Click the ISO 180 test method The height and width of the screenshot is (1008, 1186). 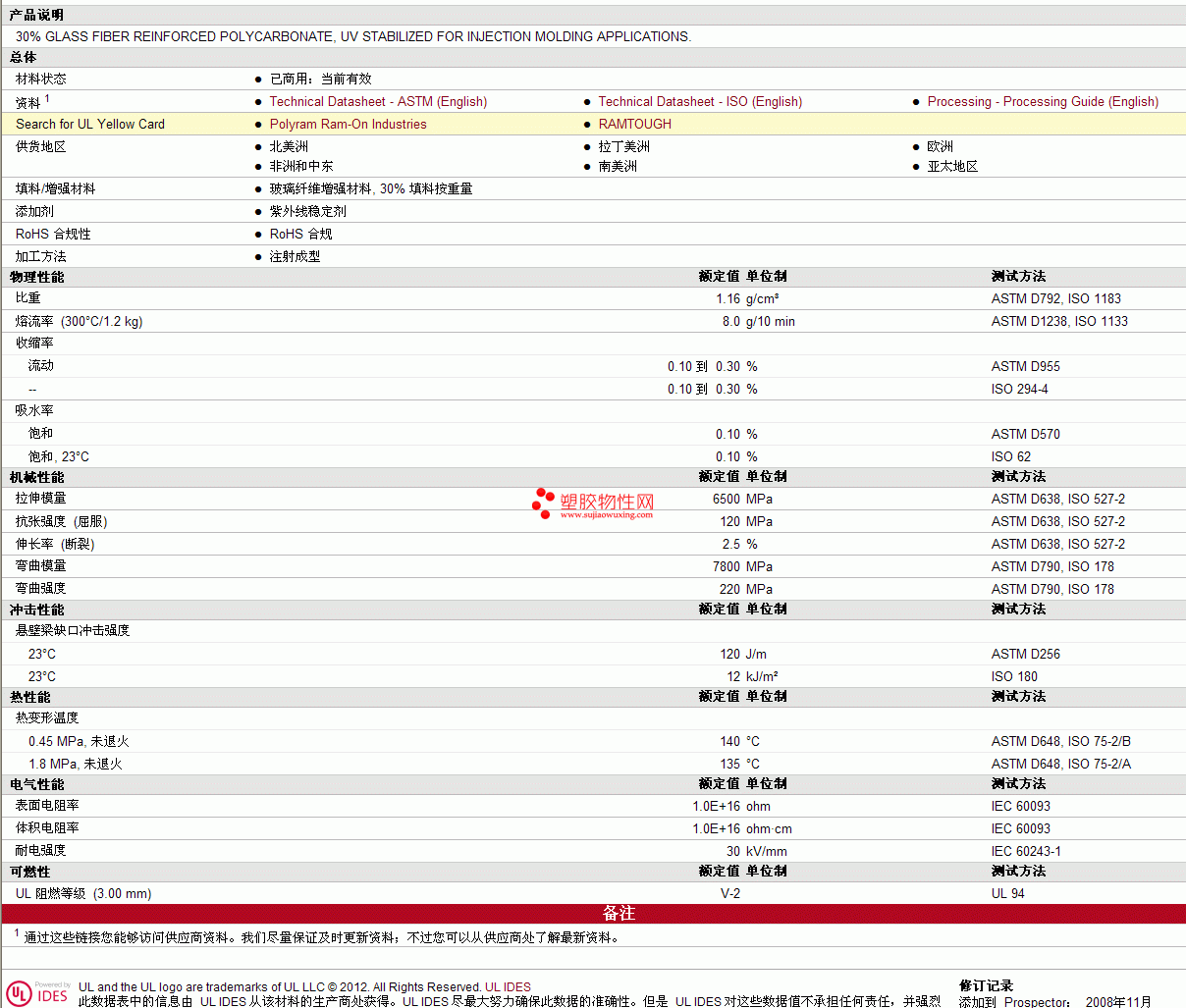[x=1014, y=676]
